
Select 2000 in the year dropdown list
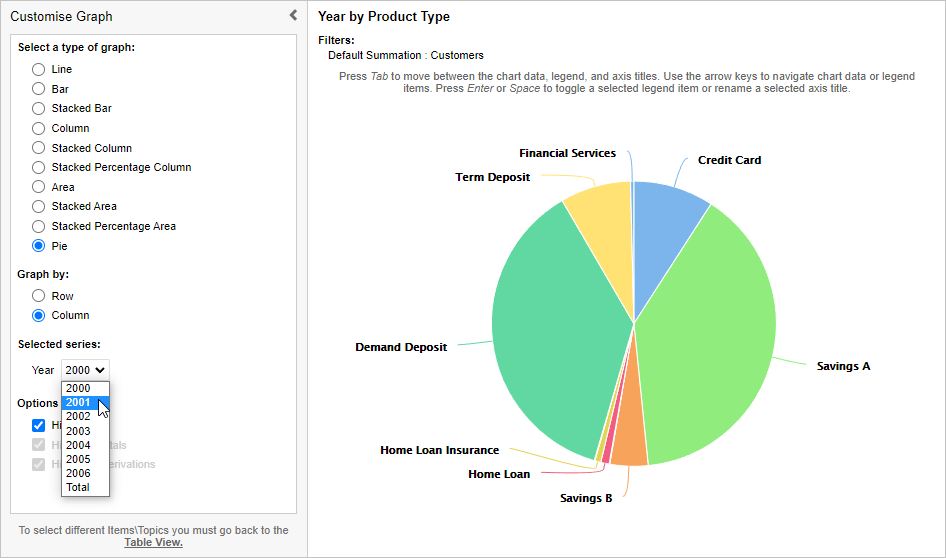click(x=78, y=388)
